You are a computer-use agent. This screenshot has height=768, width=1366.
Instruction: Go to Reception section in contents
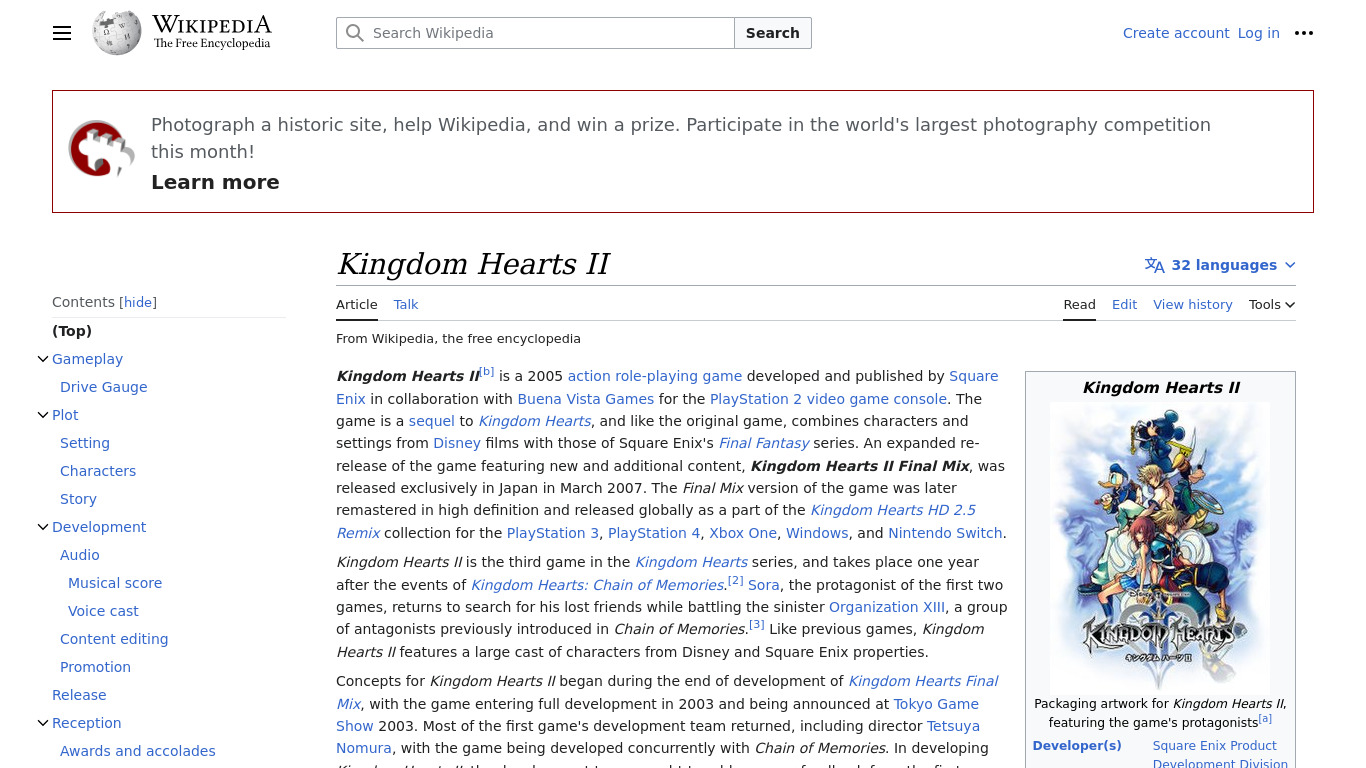pos(87,723)
